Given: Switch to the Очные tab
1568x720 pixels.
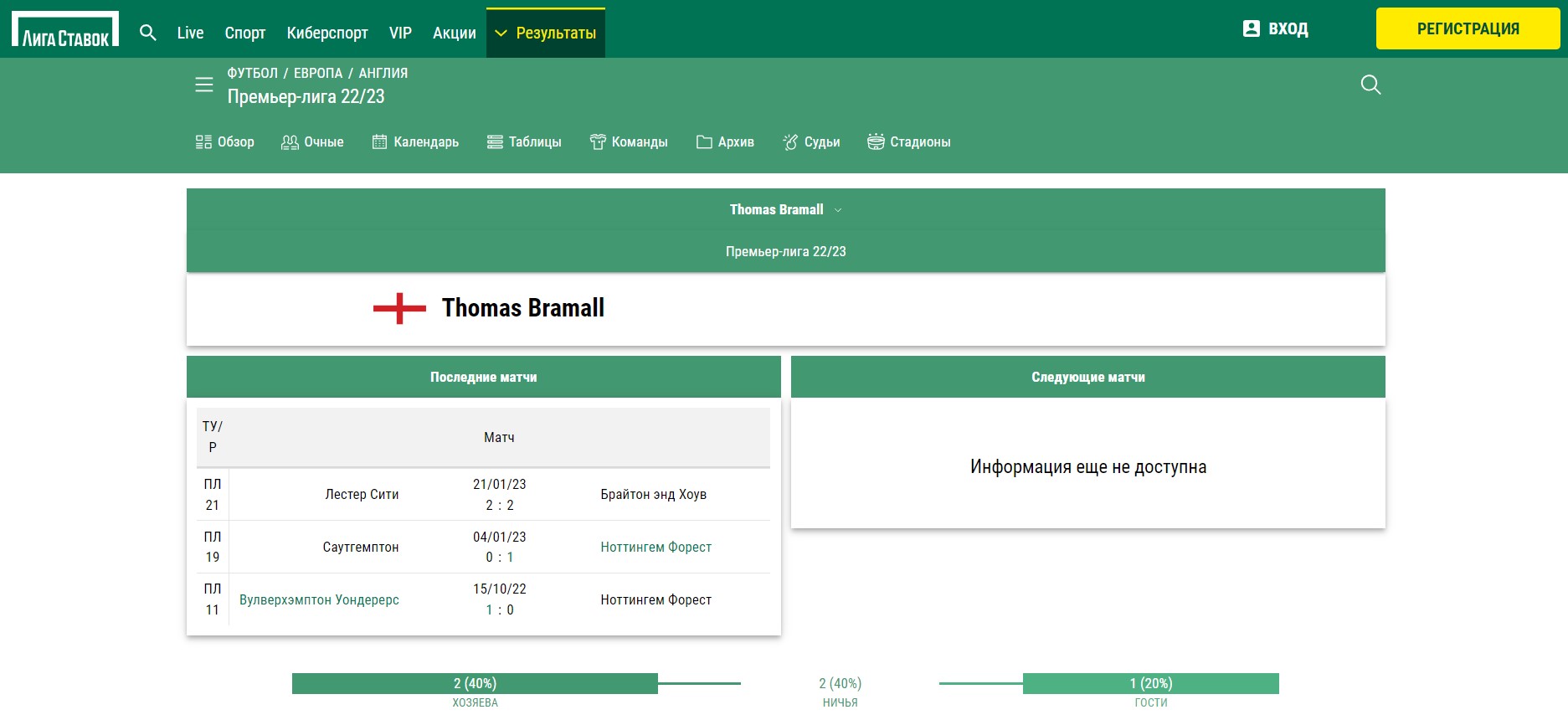Looking at the screenshot, I should tap(312, 141).
